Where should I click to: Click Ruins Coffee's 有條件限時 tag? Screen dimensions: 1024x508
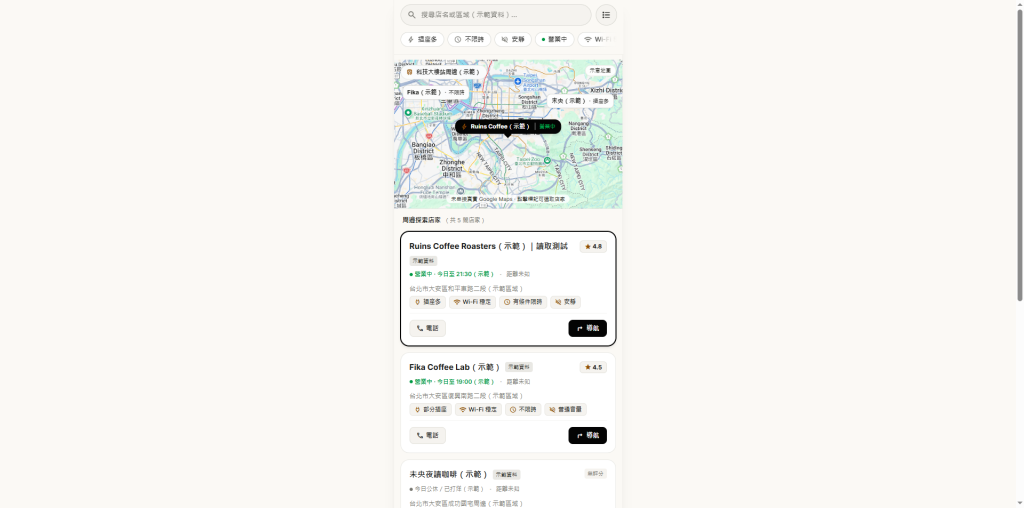pyautogui.click(x=523, y=302)
